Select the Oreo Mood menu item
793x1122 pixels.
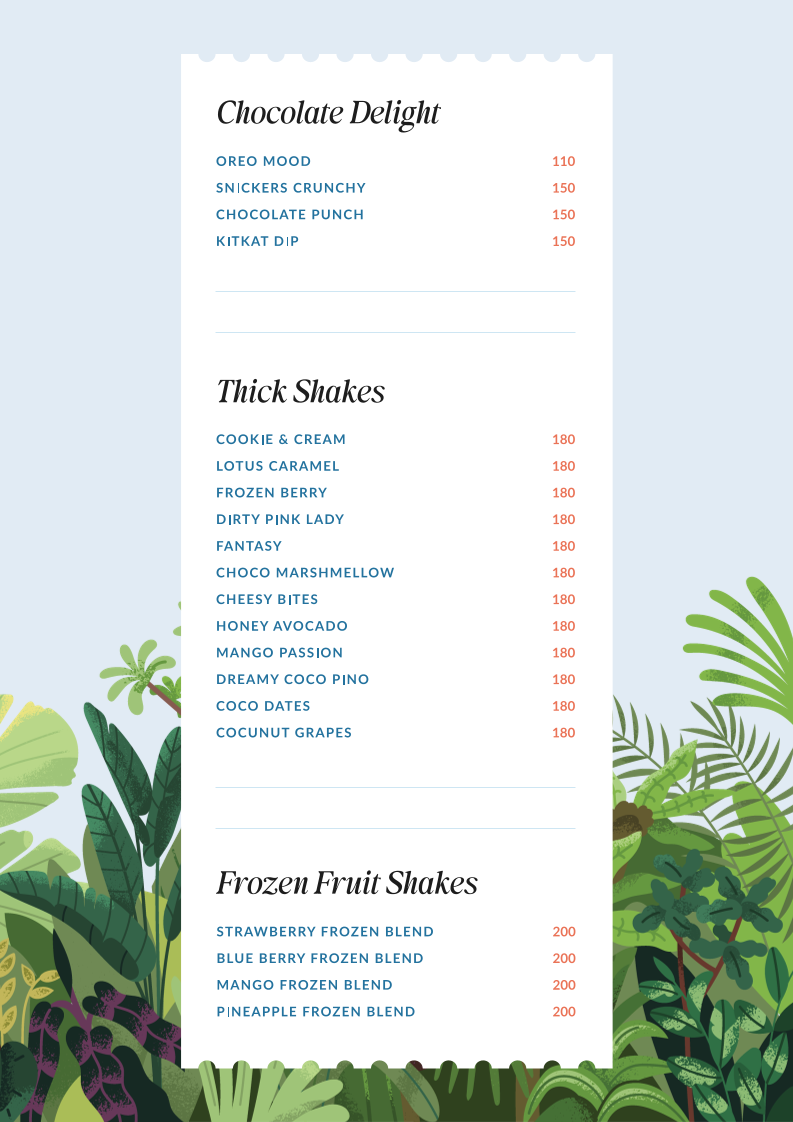(263, 161)
